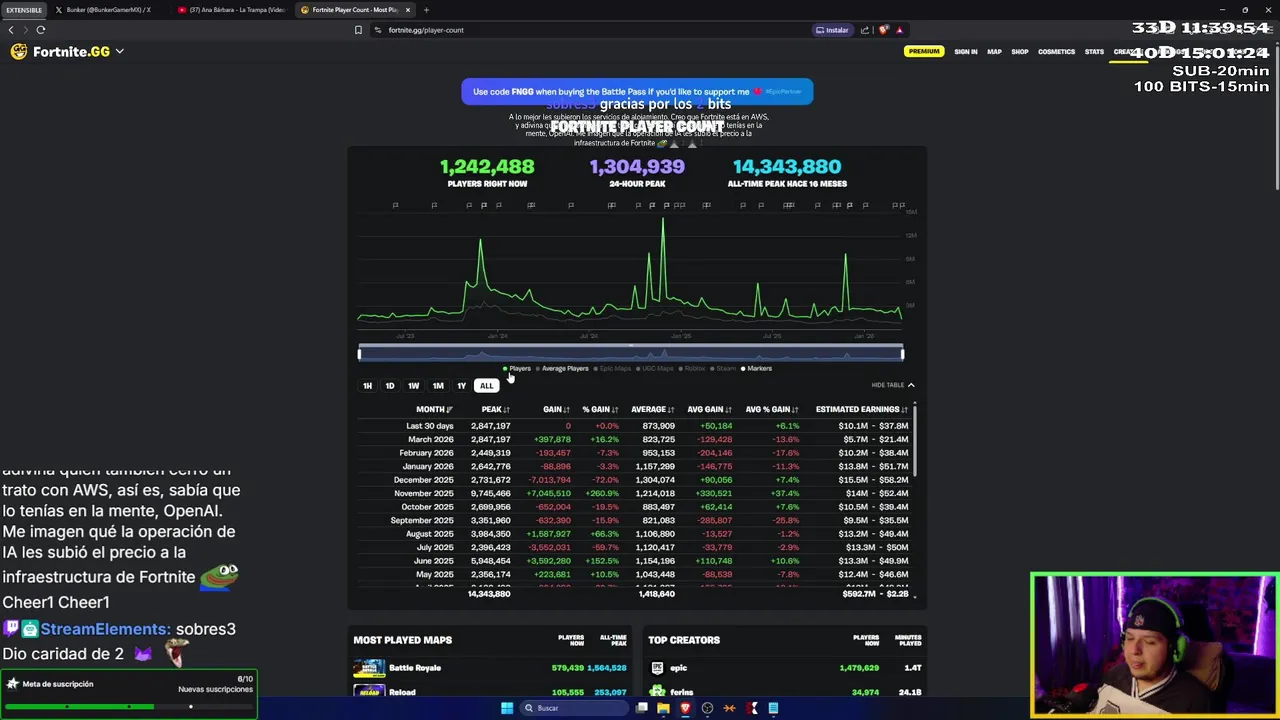Click the Battle Royale map thumbnail
The width and height of the screenshot is (1280, 720).
point(368,668)
